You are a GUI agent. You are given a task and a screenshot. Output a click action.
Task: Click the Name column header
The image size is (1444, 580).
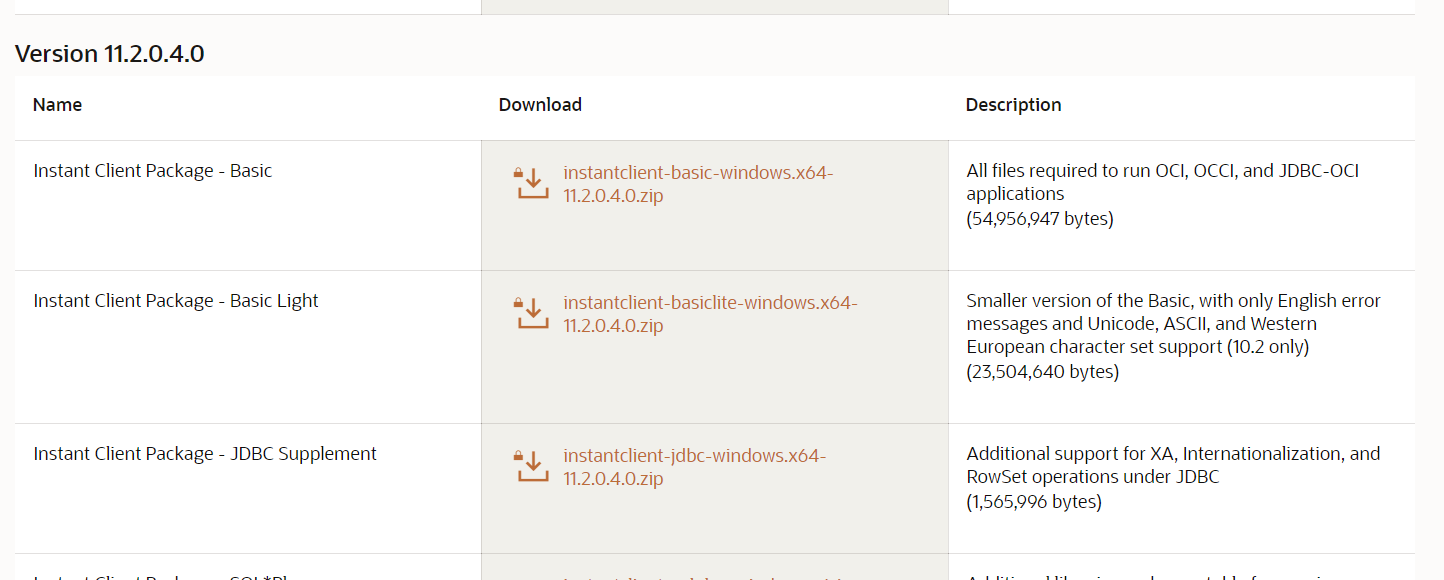pyautogui.click(x=58, y=105)
